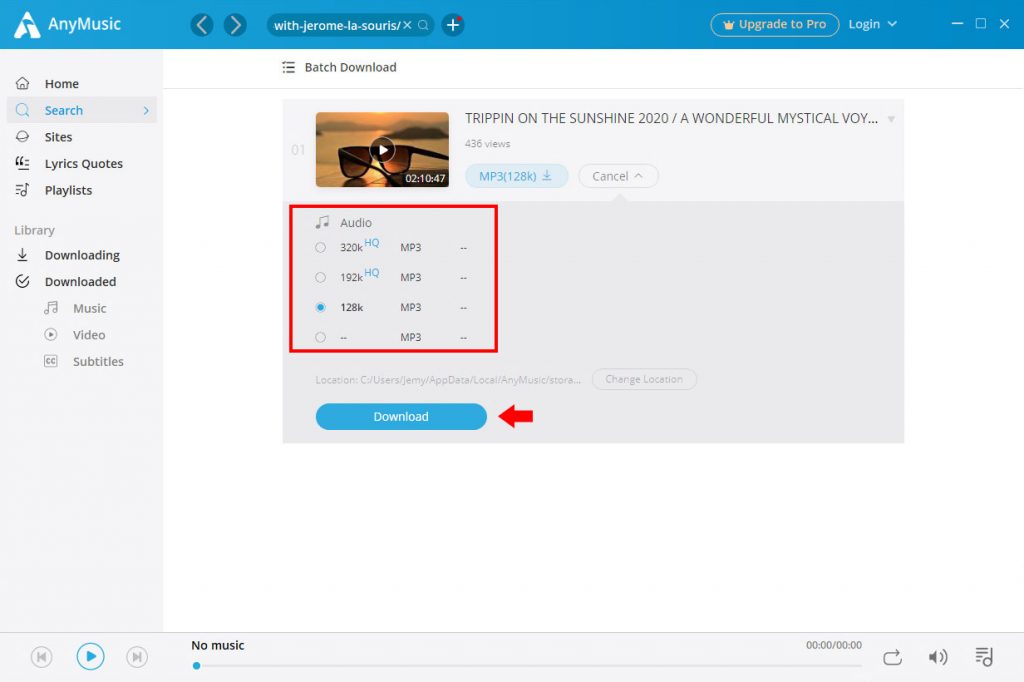The width and height of the screenshot is (1024, 682).
Task: Expand the Search submenu chevron
Action: 146,110
